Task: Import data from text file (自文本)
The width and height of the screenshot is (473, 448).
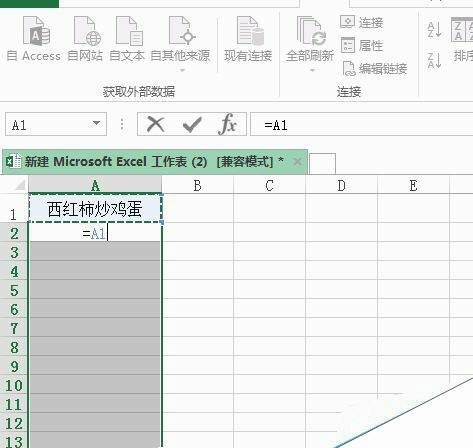Action: coord(127,39)
